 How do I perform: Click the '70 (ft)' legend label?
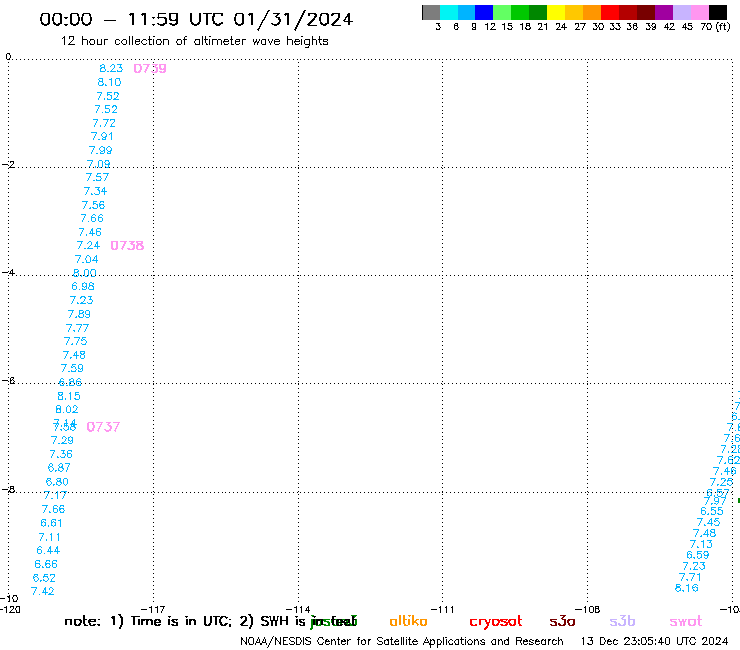pyautogui.click(x=715, y=26)
